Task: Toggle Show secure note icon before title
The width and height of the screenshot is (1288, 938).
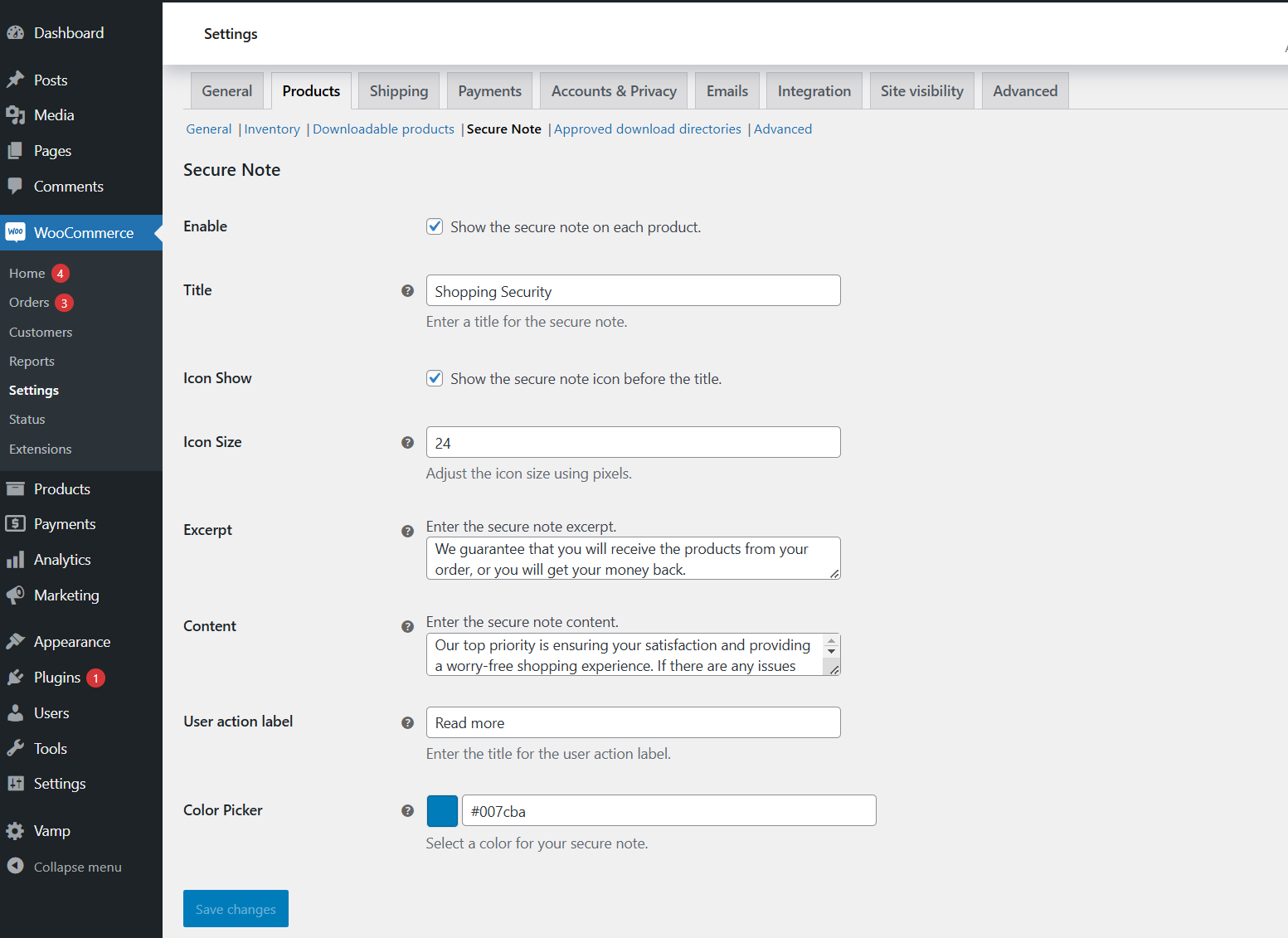Action: [x=435, y=378]
